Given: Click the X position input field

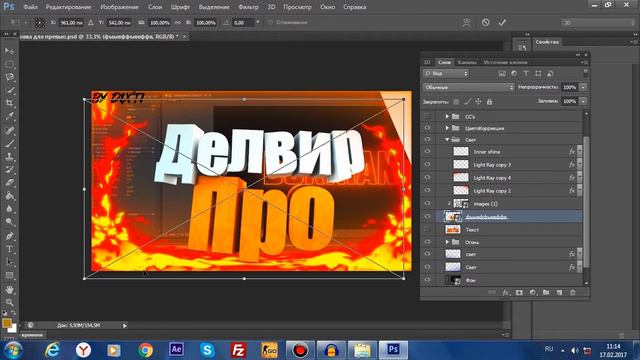Looking at the screenshot, I should click(71, 23).
